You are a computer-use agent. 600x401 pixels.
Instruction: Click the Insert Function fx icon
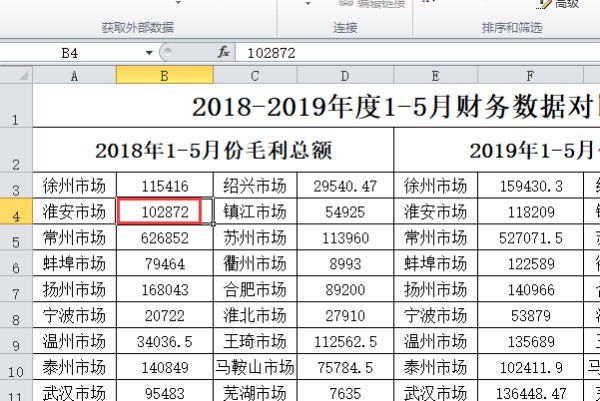click(224, 52)
